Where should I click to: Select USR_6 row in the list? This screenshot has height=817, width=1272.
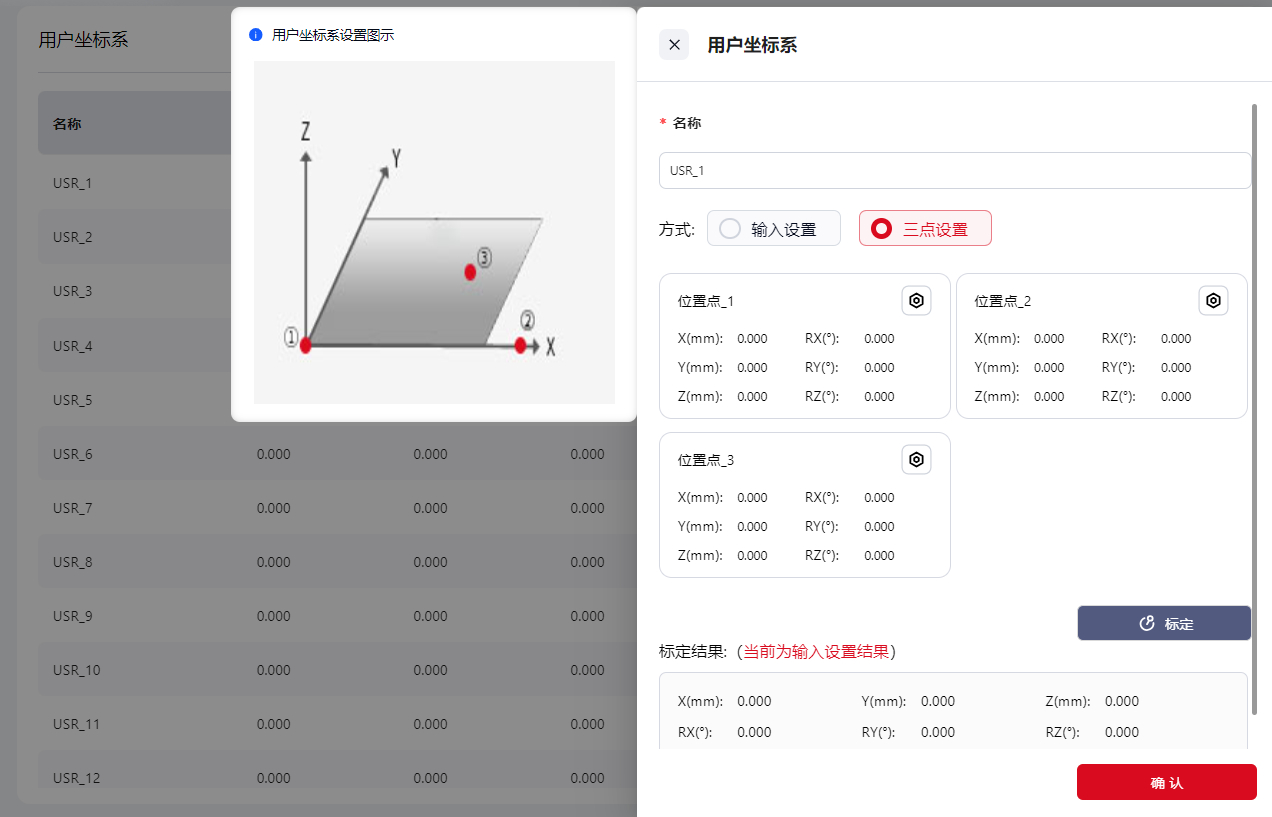73,454
